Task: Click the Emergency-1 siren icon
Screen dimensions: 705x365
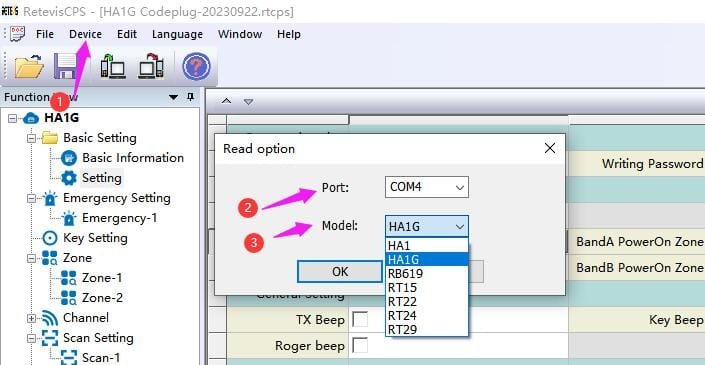Action: click(x=69, y=218)
